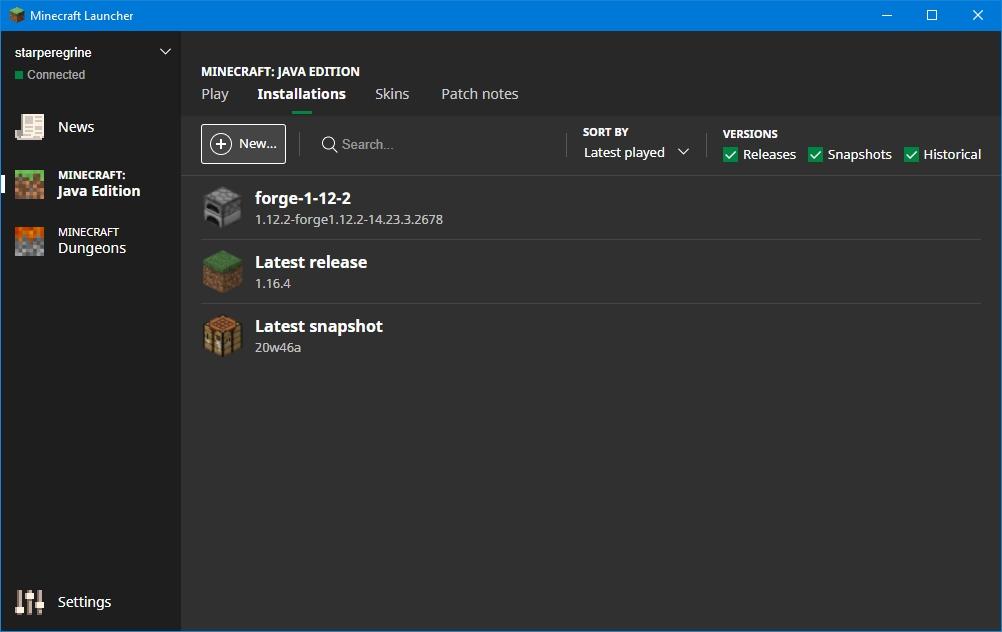This screenshot has width=1002, height=632.
Task: Select Minecraft Dungeons in sidebar
Action: 91,241
